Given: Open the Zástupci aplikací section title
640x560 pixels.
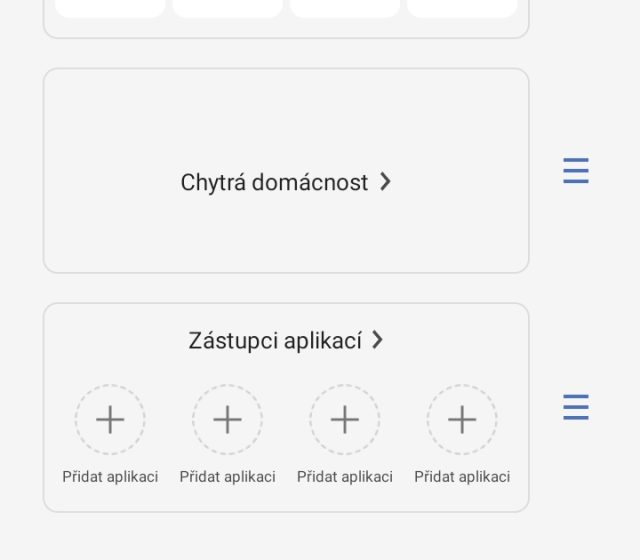Looking at the screenshot, I should [x=274, y=340].
